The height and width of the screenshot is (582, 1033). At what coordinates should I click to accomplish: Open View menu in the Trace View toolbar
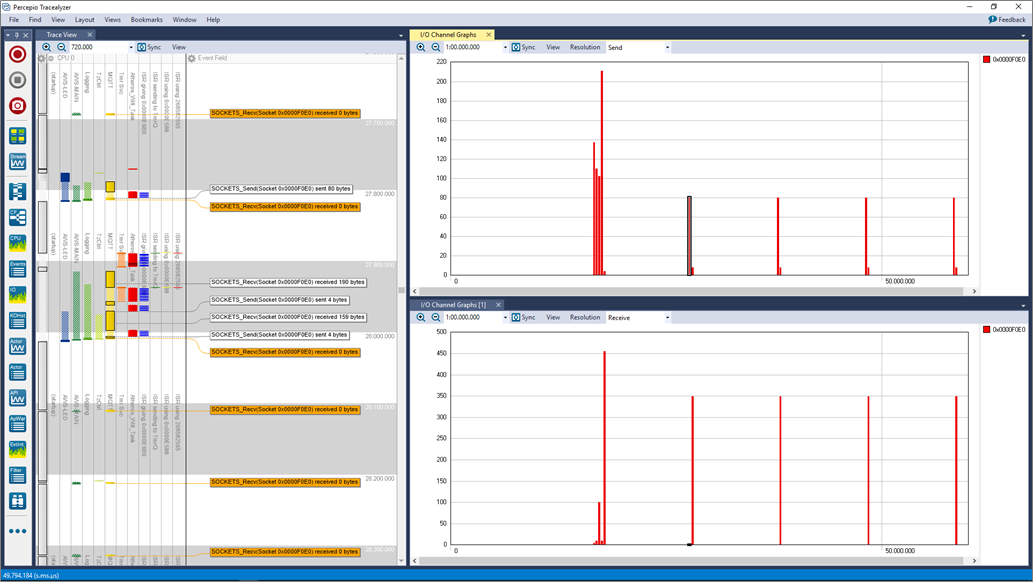click(x=179, y=47)
